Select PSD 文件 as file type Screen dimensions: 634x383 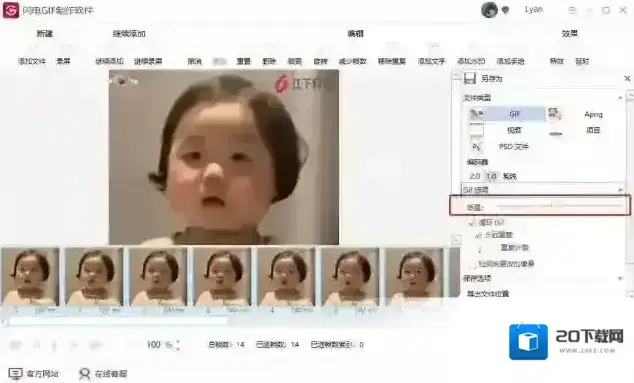(x=514, y=146)
